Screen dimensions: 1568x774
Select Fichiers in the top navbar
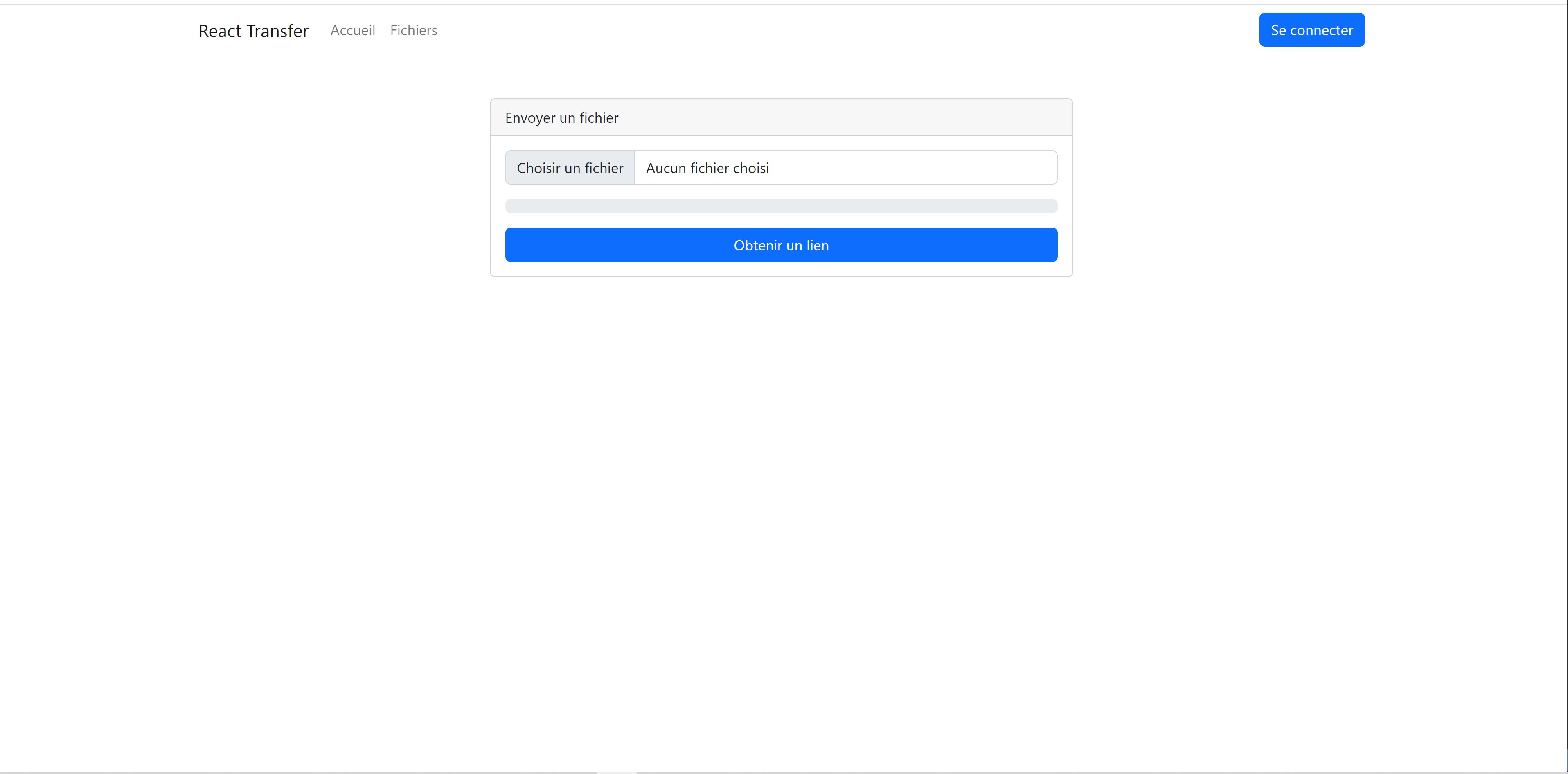pyautogui.click(x=413, y=30)
